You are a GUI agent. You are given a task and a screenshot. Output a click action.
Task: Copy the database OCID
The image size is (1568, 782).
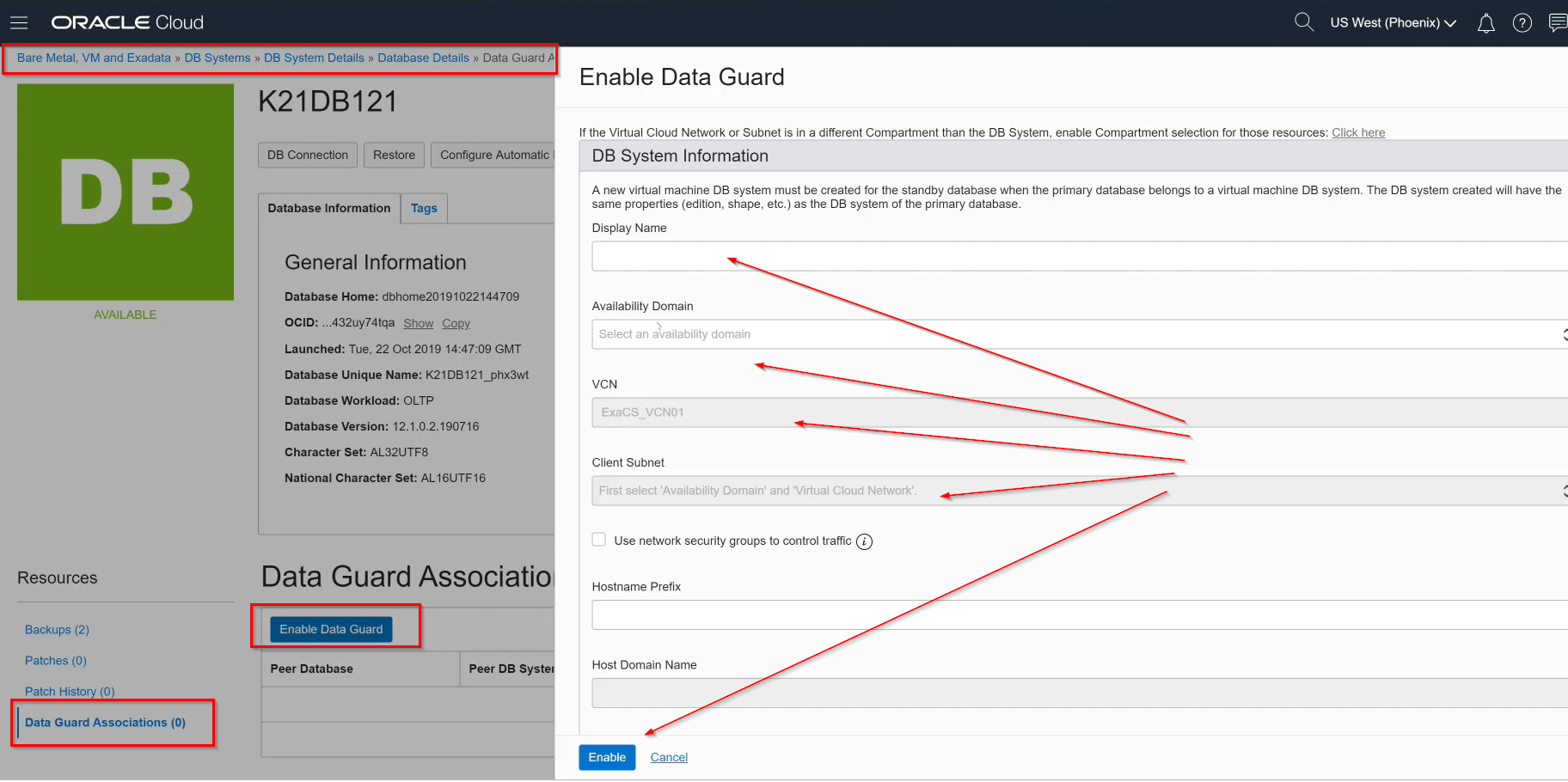pyautogui.click(x=456, y=323)
